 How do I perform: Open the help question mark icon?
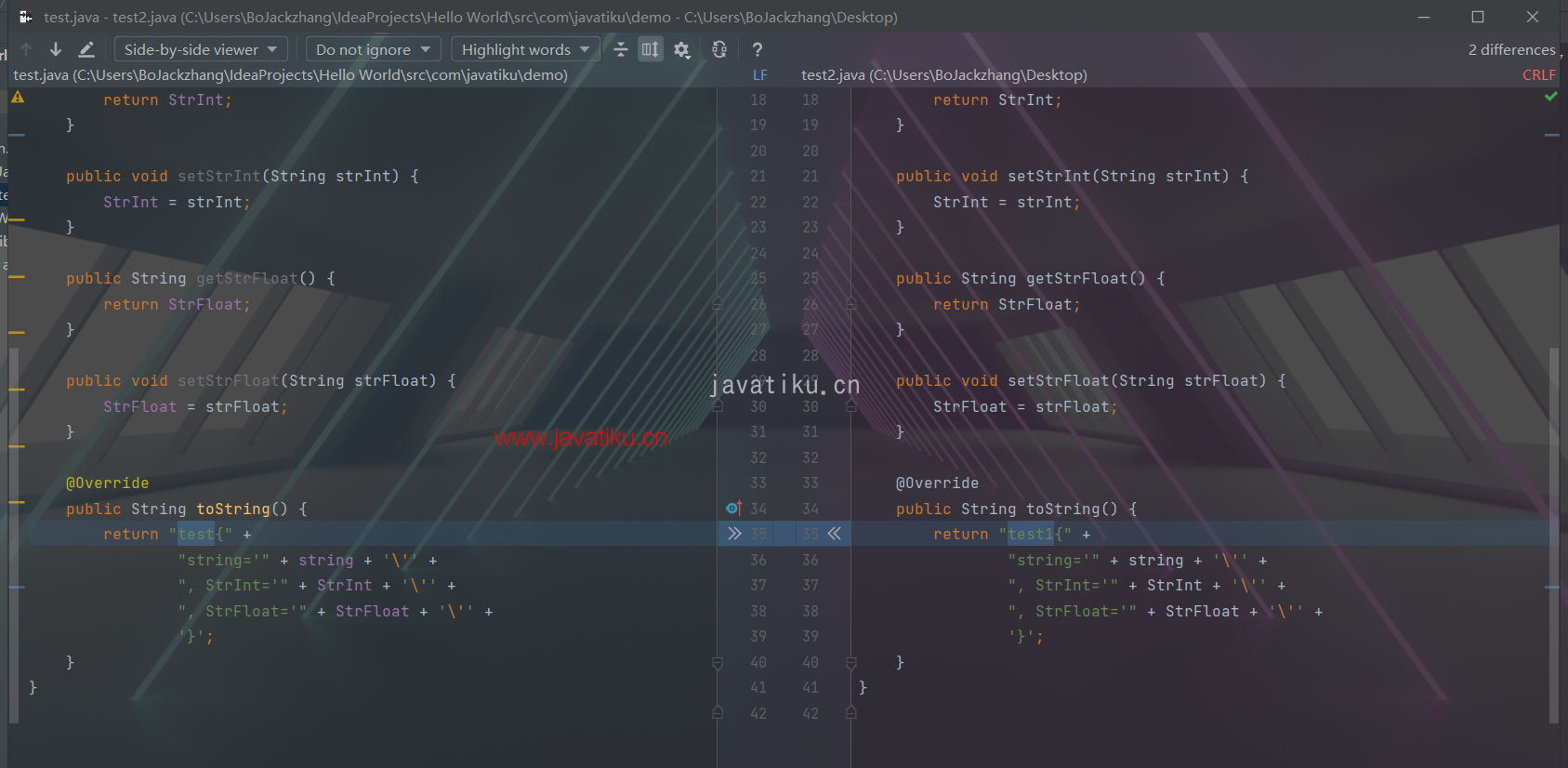click(758, 50)
